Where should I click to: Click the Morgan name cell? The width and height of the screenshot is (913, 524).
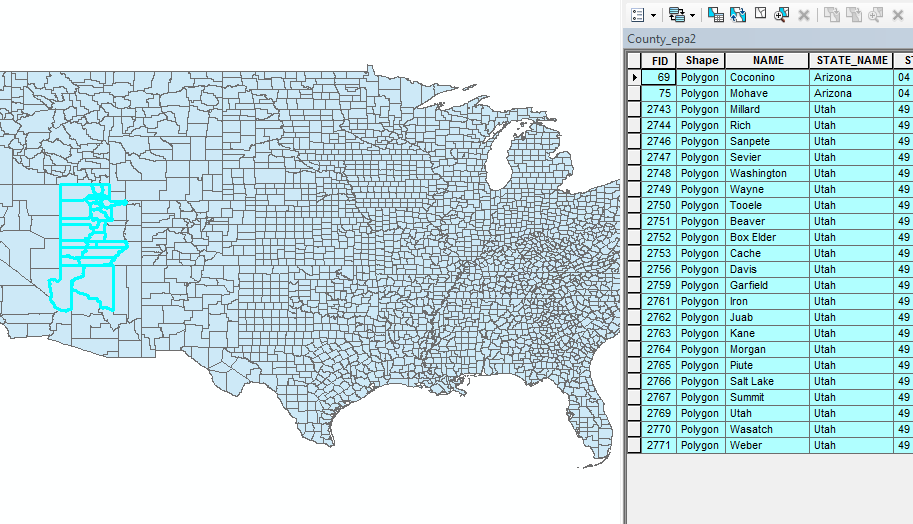point(767,349)
